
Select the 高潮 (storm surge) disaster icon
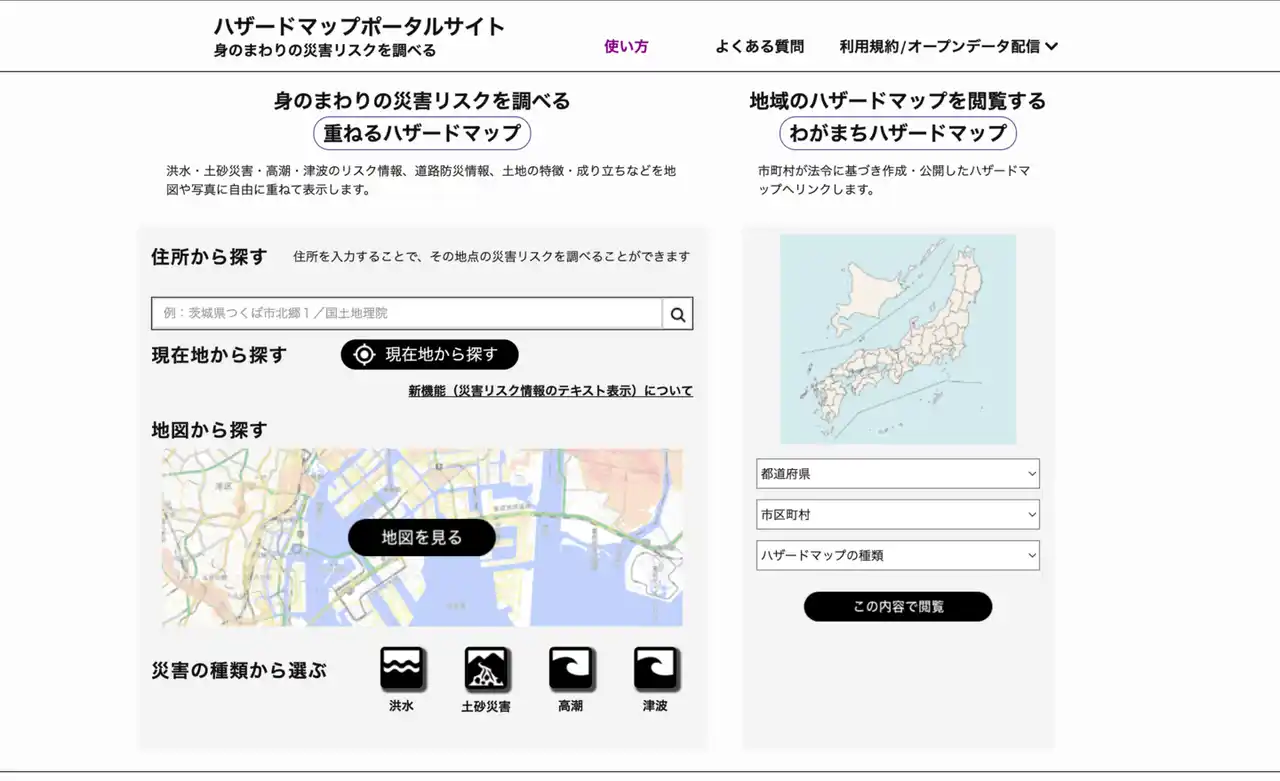click(x=571, y=668)
